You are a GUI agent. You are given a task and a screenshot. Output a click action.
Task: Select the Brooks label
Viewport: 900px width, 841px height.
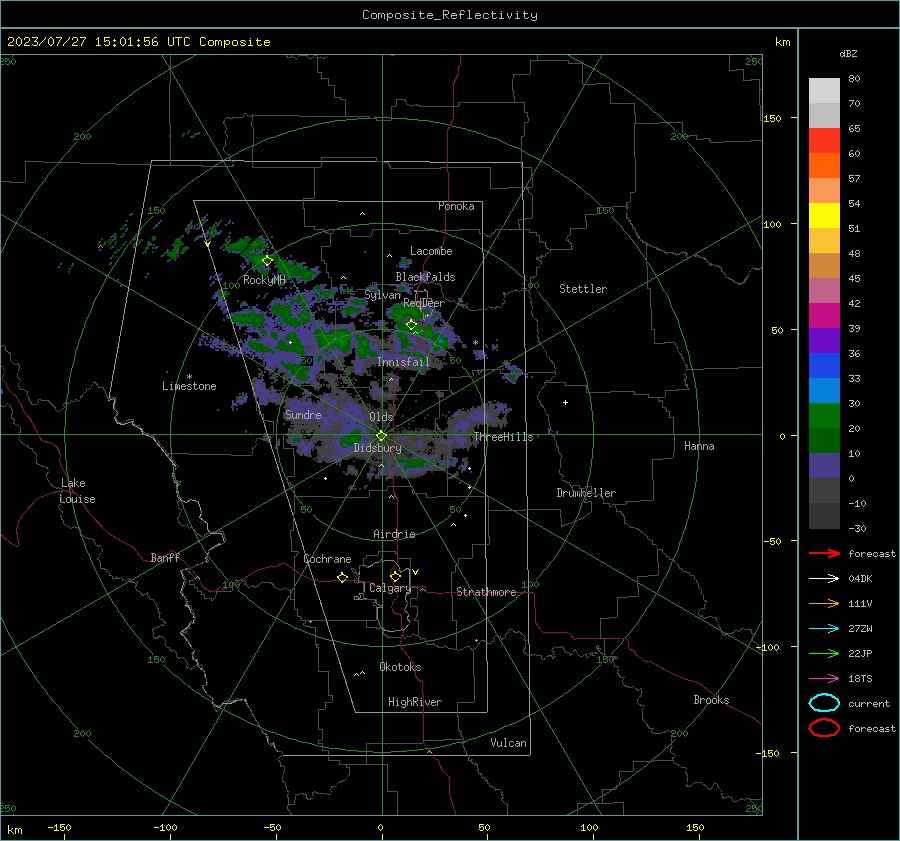click(x=711, y=700)
